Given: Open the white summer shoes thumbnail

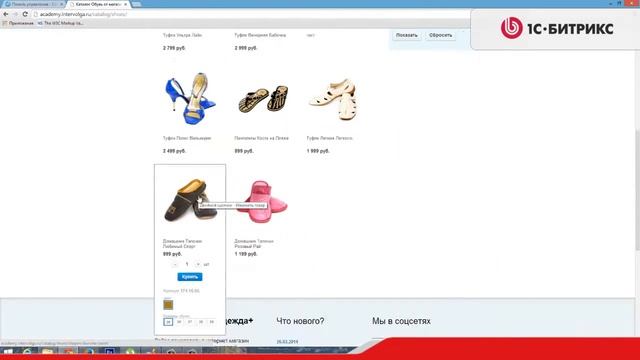Looking at the screenshot, I should pyautogui.click(x=333, y=99).
